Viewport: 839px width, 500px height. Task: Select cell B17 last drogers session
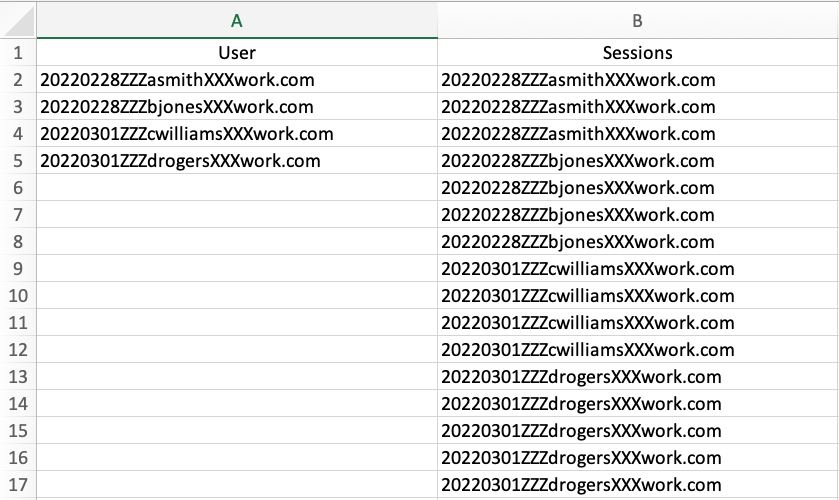[x=581, y=485]
